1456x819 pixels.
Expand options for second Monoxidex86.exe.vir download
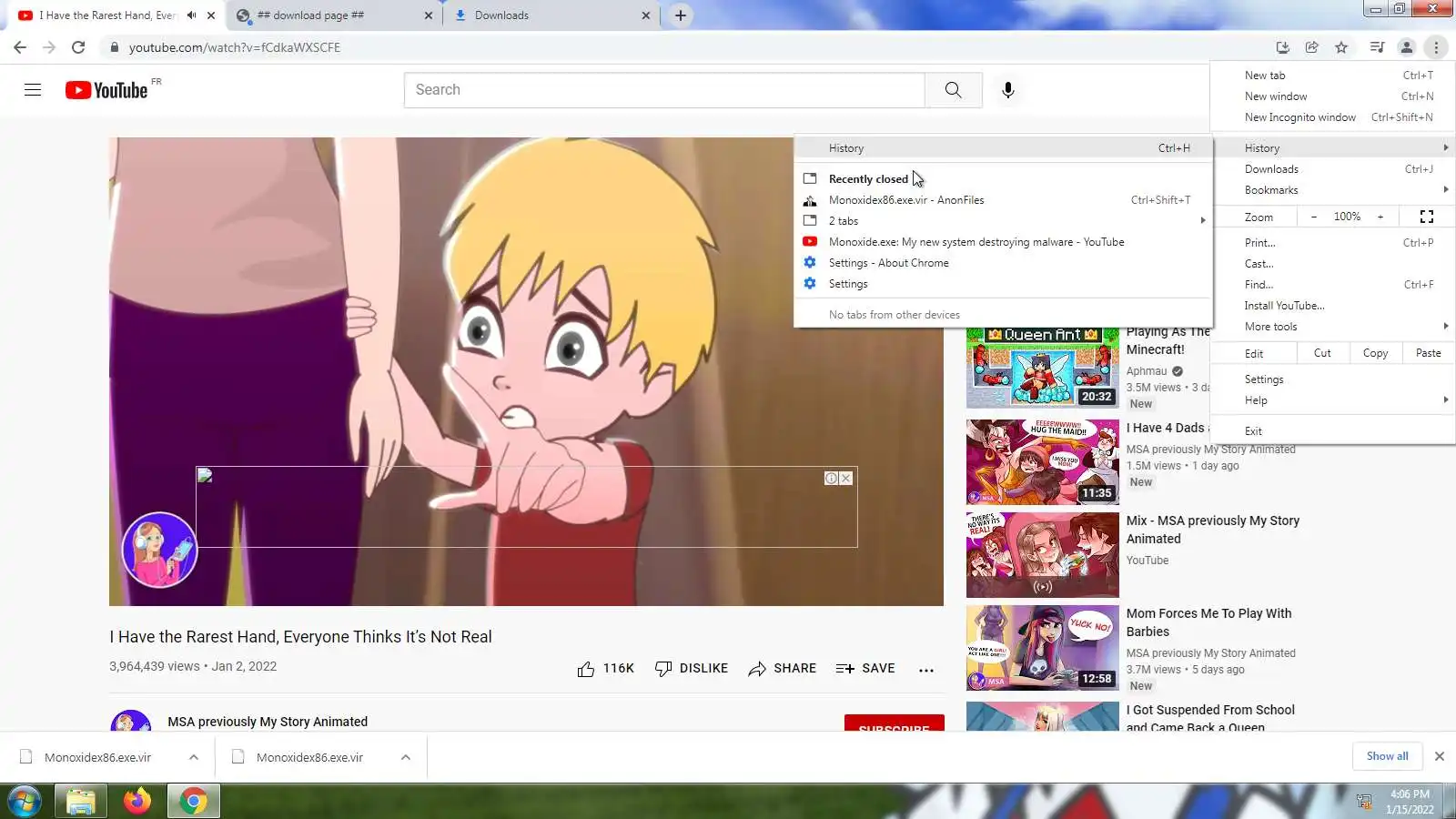[406, 757]
